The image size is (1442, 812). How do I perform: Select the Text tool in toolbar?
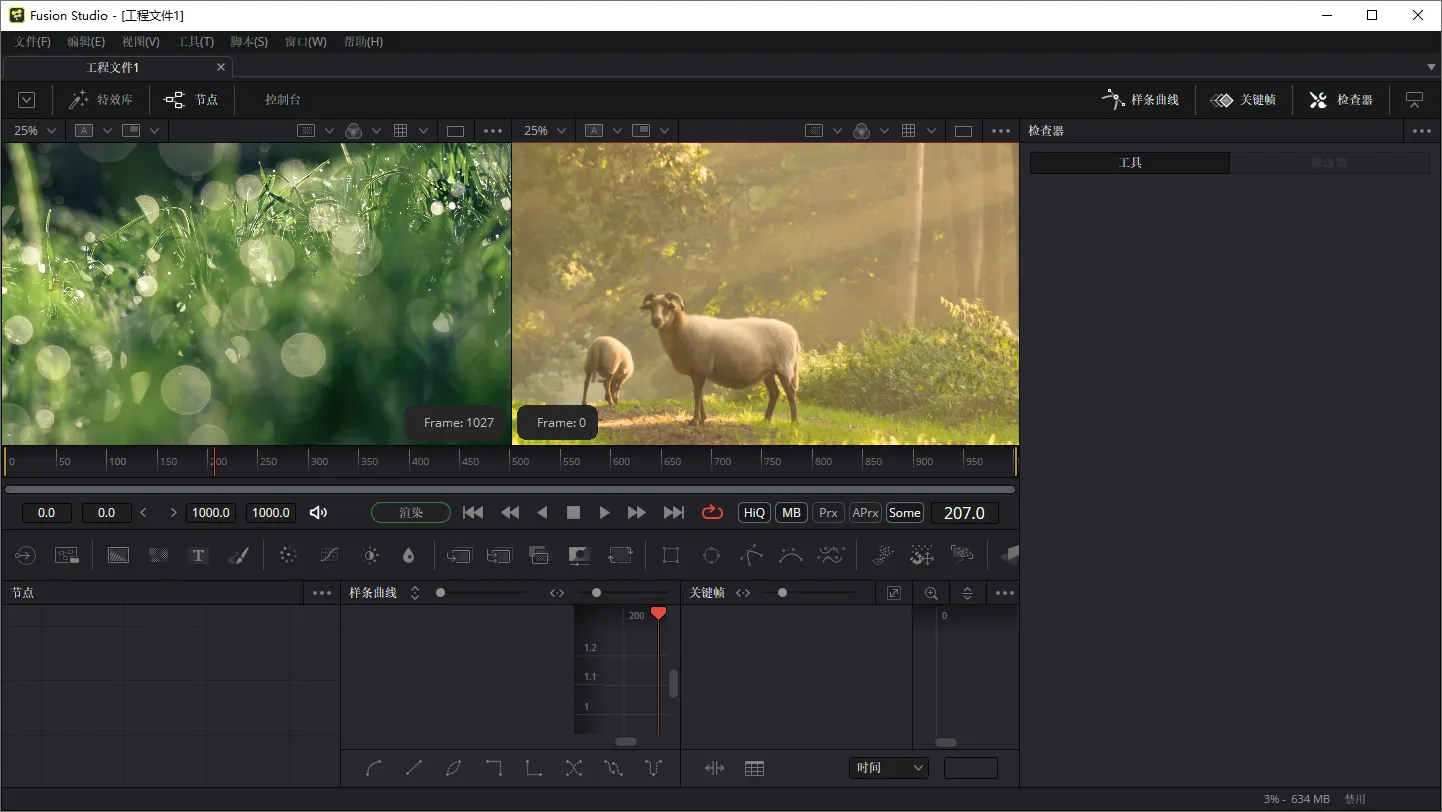click(x=199, y=555)
